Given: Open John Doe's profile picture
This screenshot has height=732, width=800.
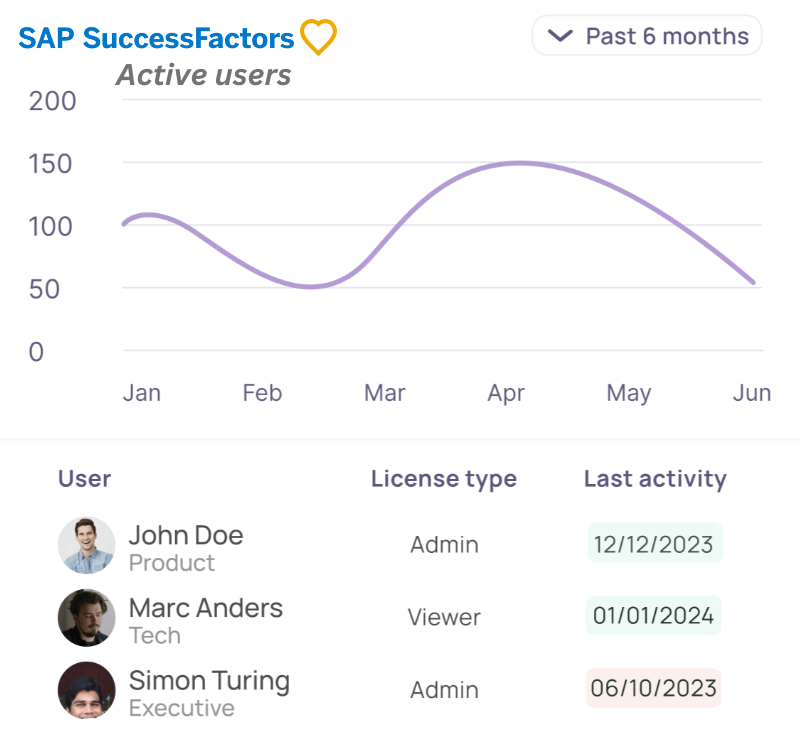Looking at the screenshot, I should click(x=87, y=545).
